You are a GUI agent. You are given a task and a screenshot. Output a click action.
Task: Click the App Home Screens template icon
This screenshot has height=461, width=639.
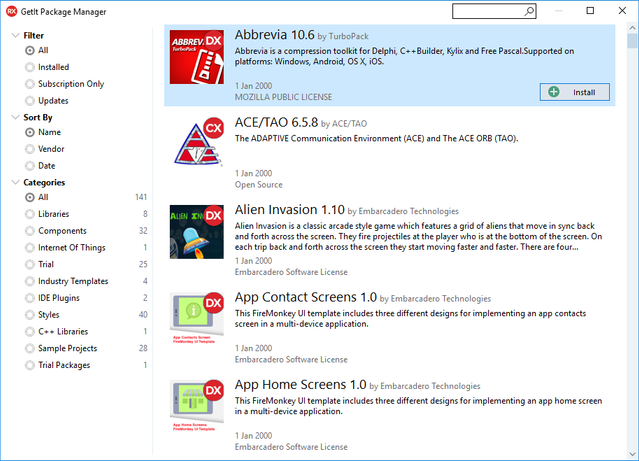pyautogui.click(x=197, y=406)
